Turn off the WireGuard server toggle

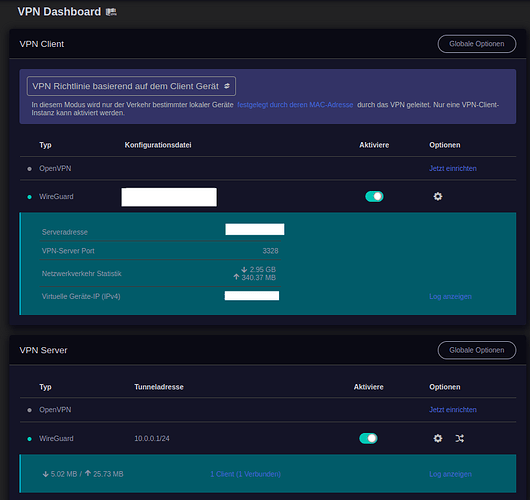click(368, 438)
